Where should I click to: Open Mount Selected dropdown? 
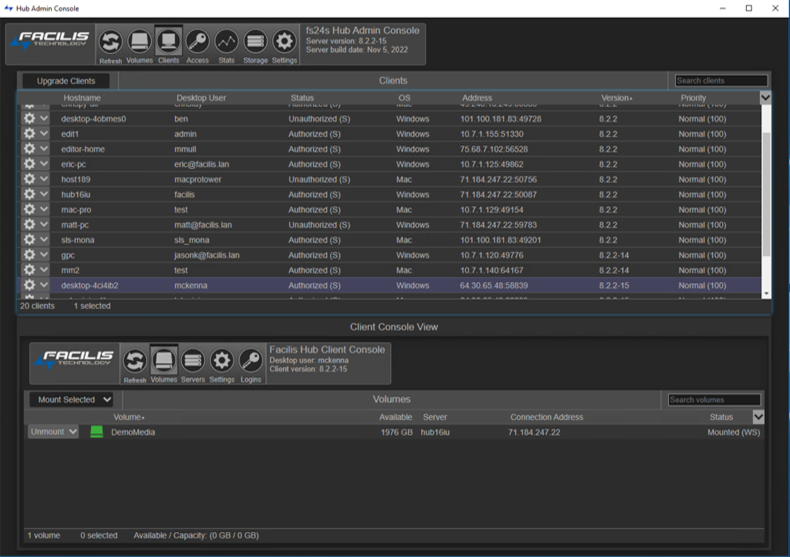[71, 399]
